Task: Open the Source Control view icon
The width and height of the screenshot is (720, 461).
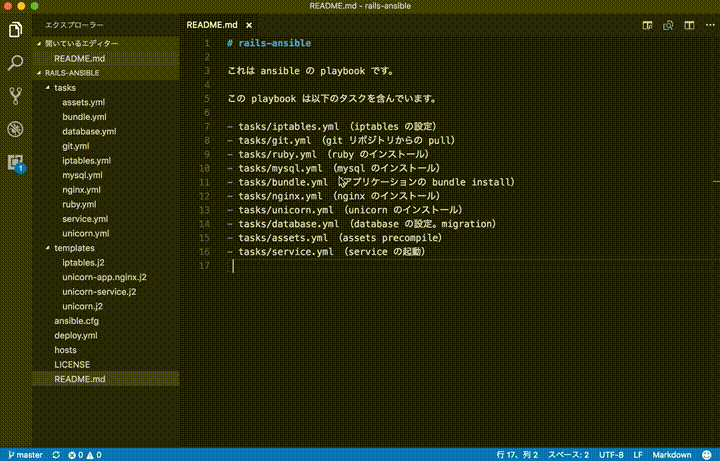Action: click(x=15, y=96)
